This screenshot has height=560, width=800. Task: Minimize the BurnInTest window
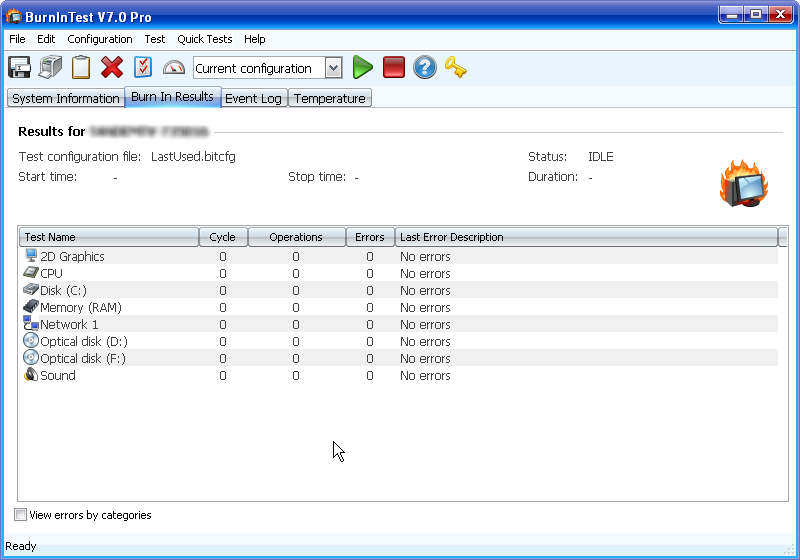pyautogui.click(x=731, y=15)
